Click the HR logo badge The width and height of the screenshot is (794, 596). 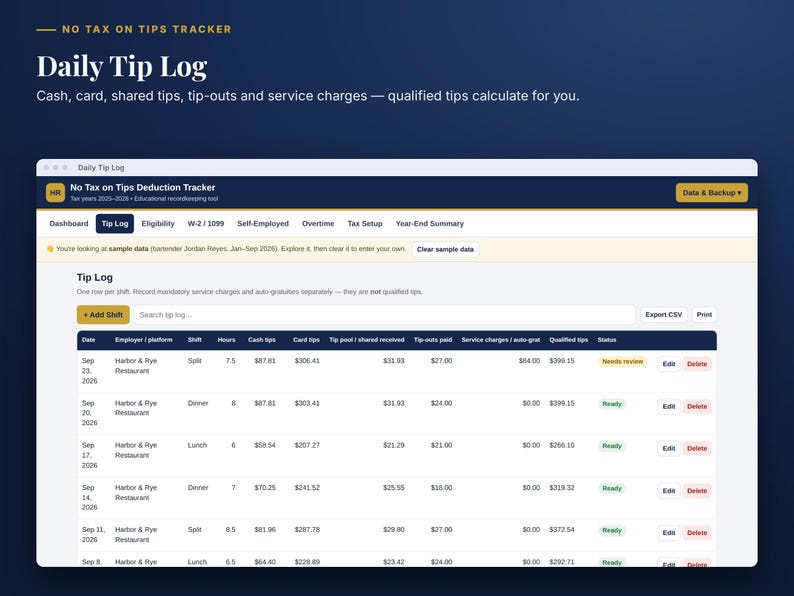[55, 192]
